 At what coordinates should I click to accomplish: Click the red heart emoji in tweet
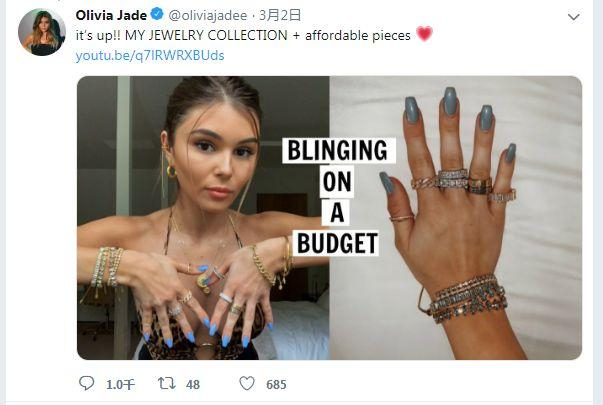pos(425,34)
